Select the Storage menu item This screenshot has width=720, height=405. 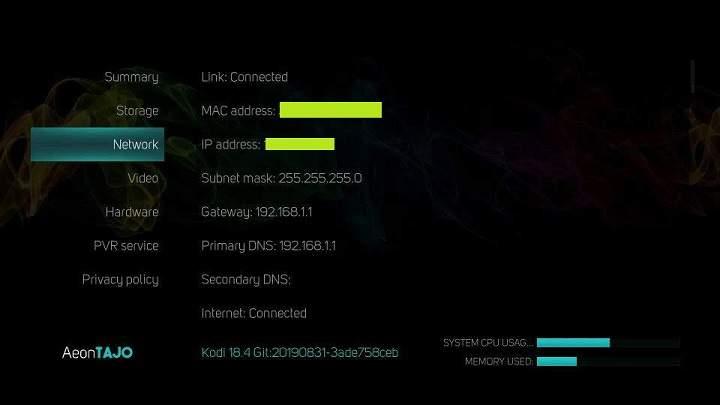click(137, 111)
